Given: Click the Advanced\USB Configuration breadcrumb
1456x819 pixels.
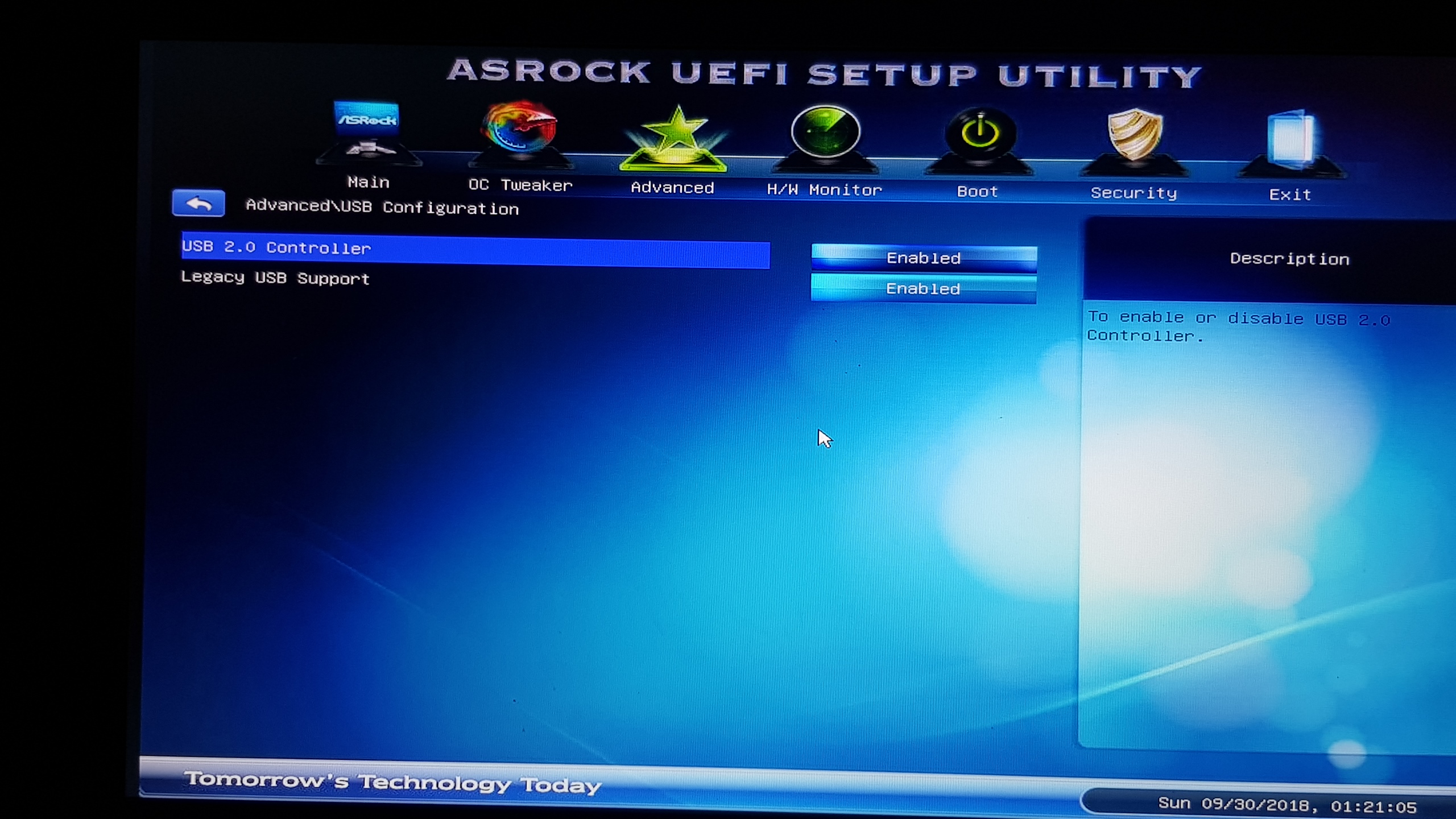Looking at the screenshot, I should click(382, 207).
